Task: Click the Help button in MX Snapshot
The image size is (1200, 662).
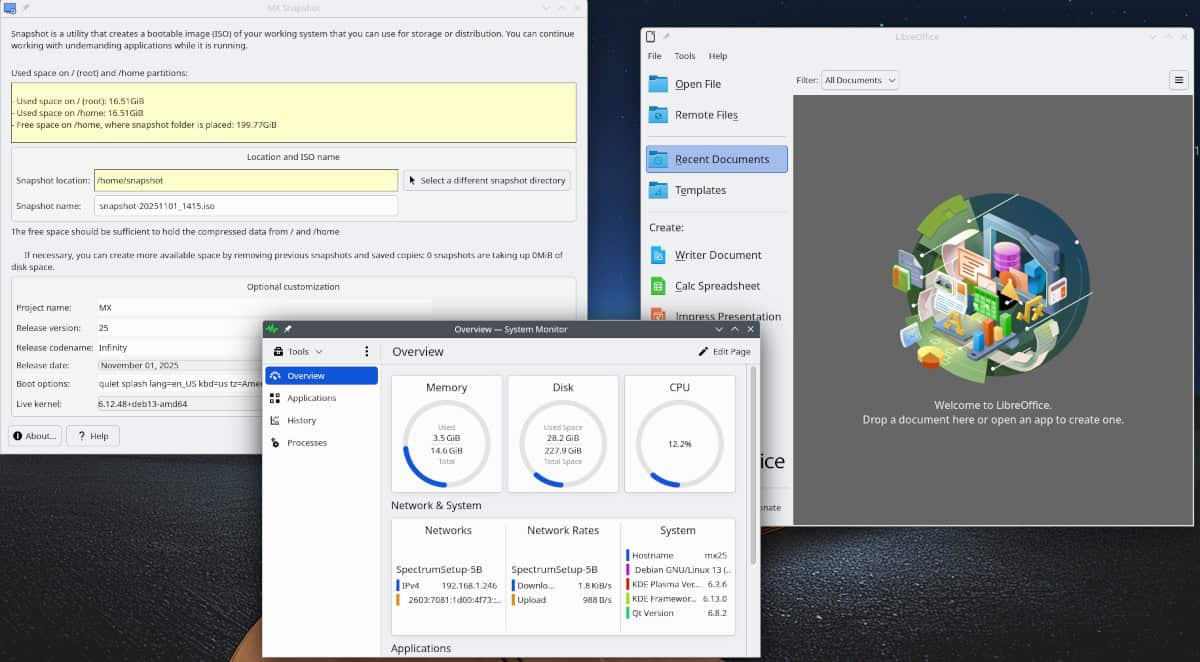Action: pos(93,436)
